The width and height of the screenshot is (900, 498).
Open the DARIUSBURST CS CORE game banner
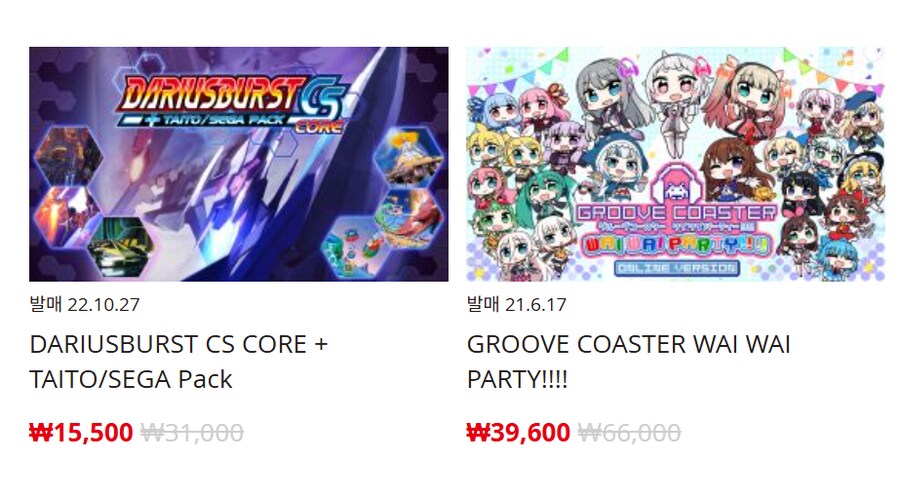tap(239, 164)
